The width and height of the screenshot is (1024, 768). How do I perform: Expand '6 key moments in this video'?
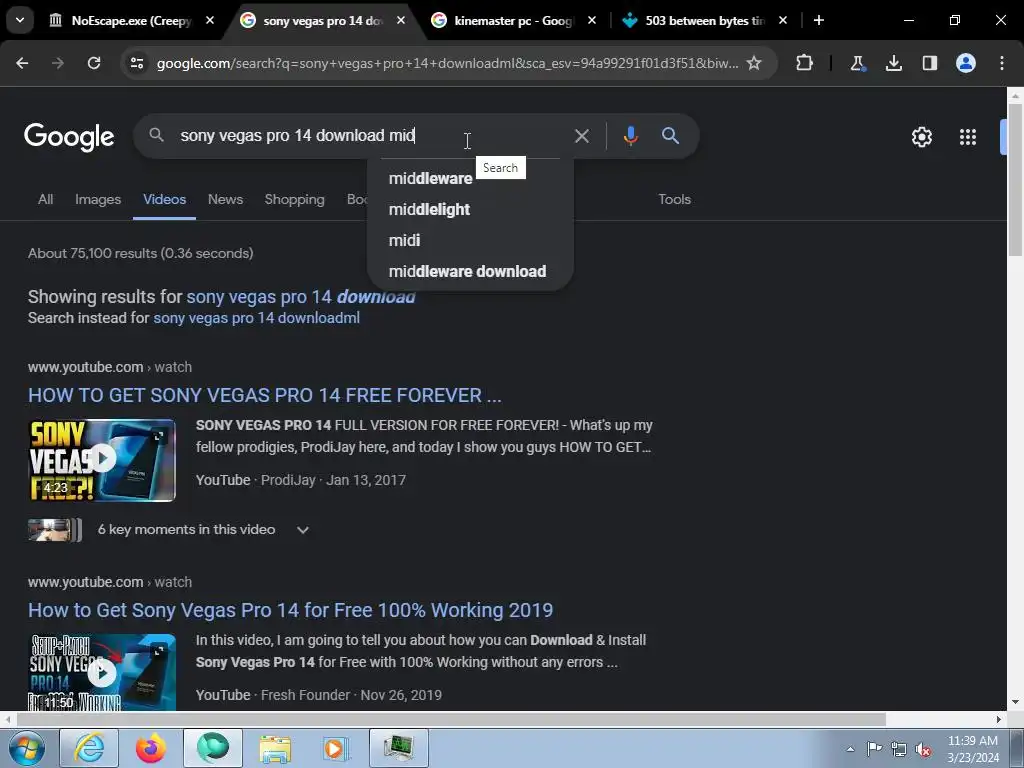tap(302, 530)
